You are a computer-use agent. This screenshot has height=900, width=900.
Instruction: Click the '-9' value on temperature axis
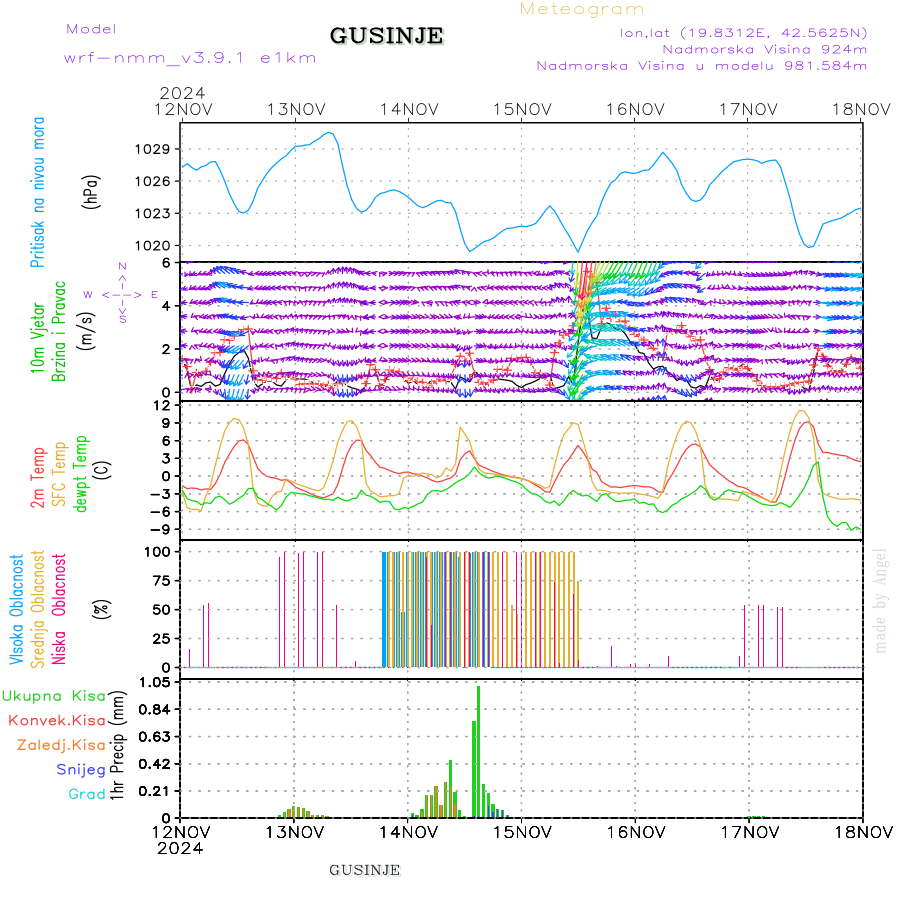(160, 529)
